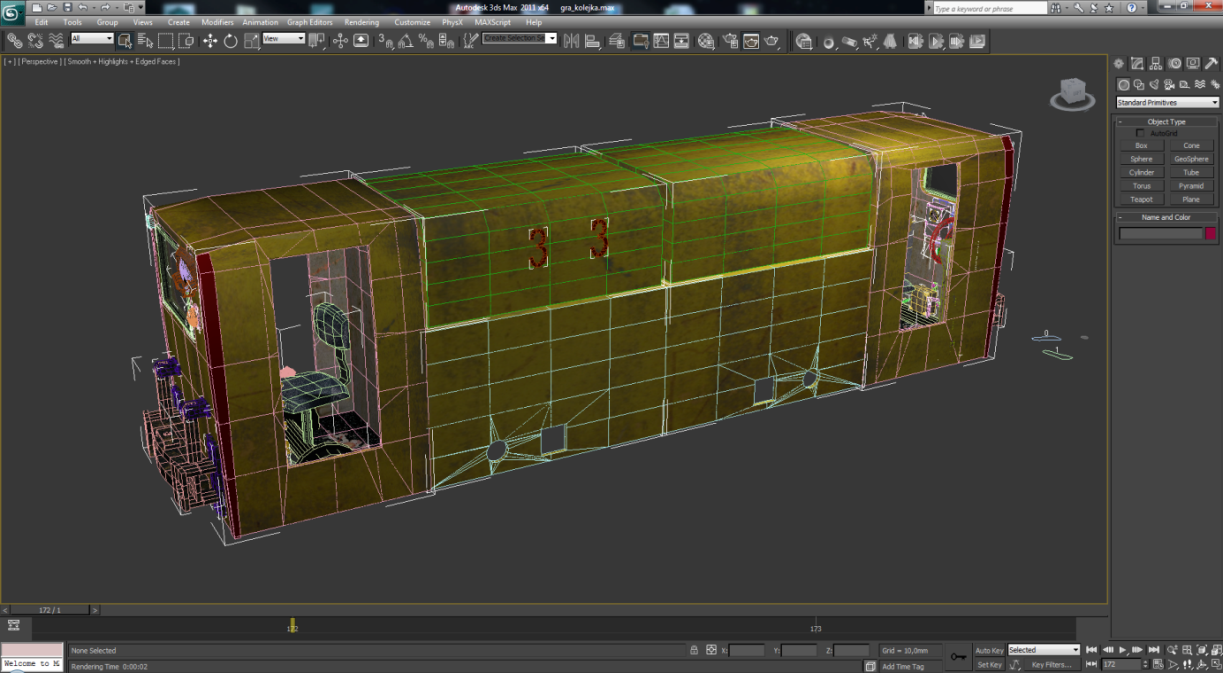Activate the Select and Rotate tool
This screenshot has width=1223, height=673.
click(231, 41)
